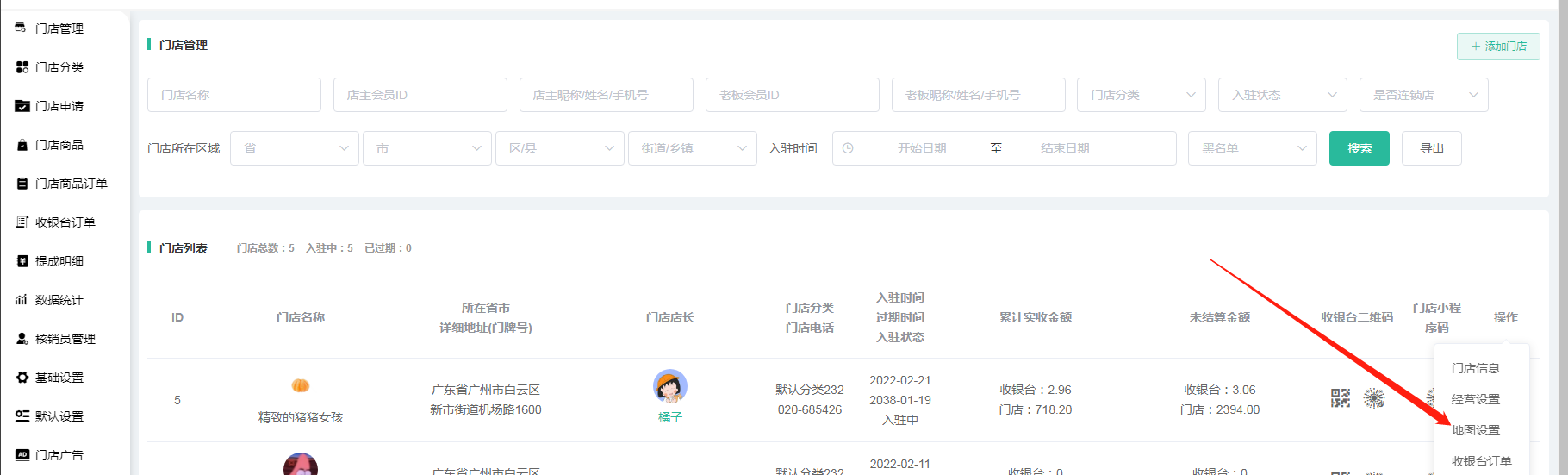Click the 核销员管理 person icon
Image resolution: width=1568 pixels, height=475 pixels.
point(22,339)
